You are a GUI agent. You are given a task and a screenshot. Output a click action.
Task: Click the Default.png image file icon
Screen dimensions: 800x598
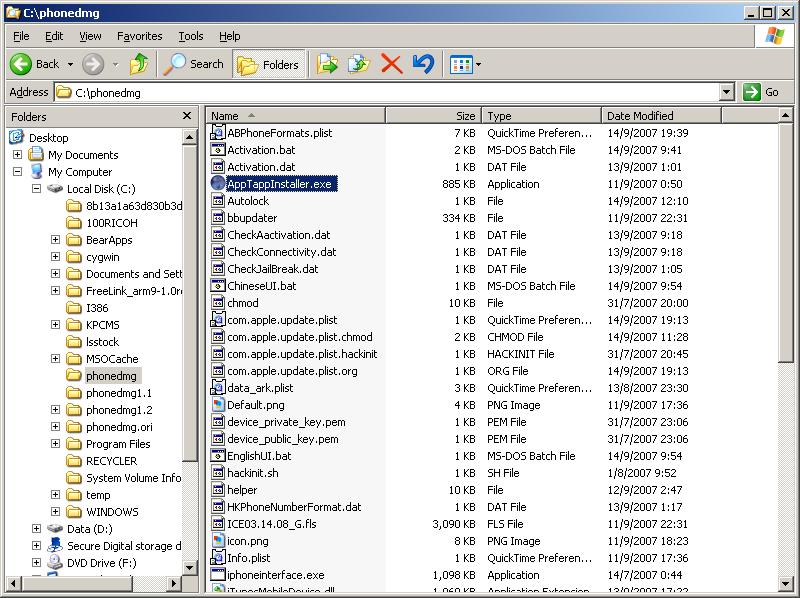click(218, 405)
